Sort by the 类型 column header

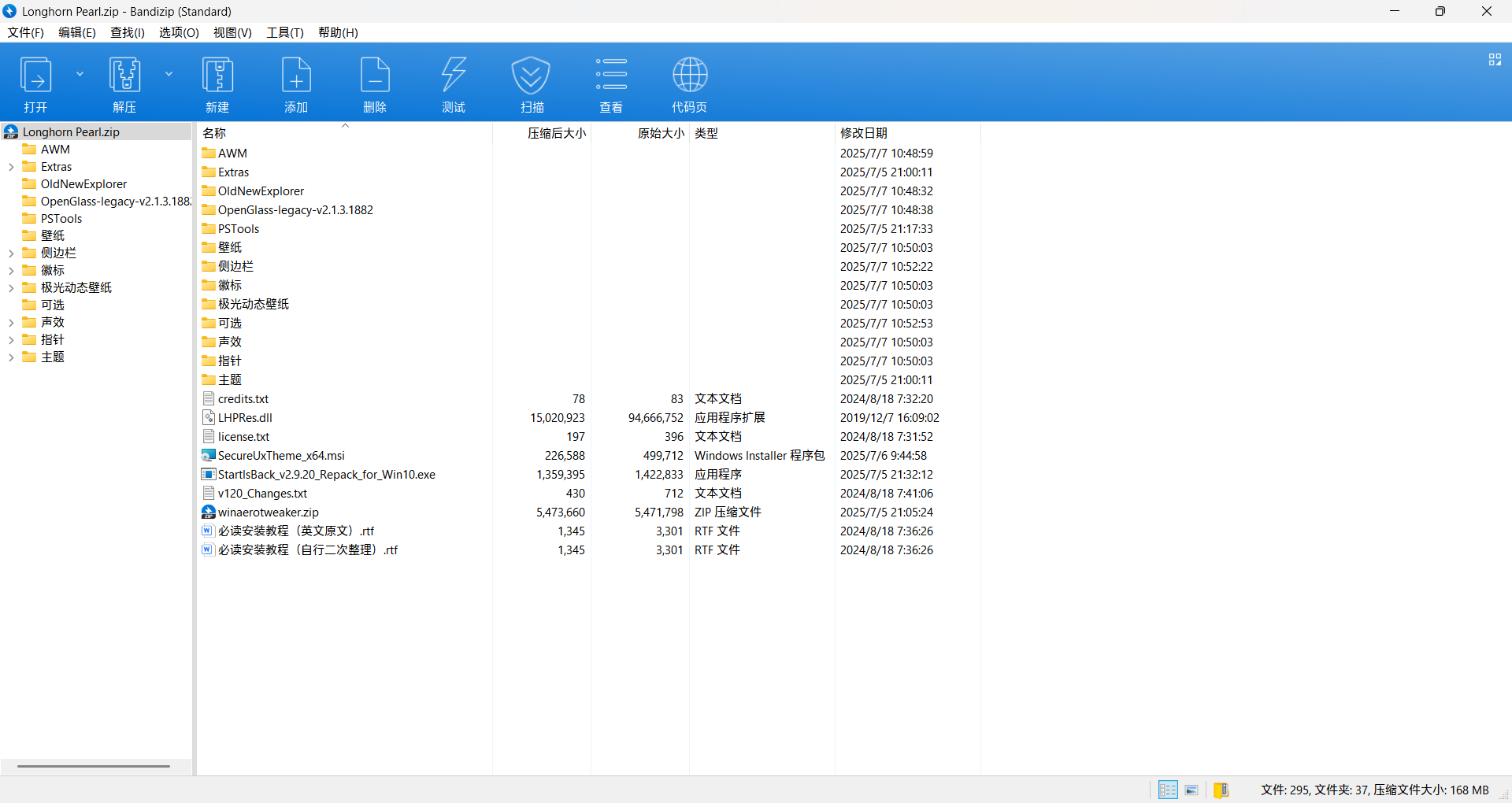[x=762, y=133]
